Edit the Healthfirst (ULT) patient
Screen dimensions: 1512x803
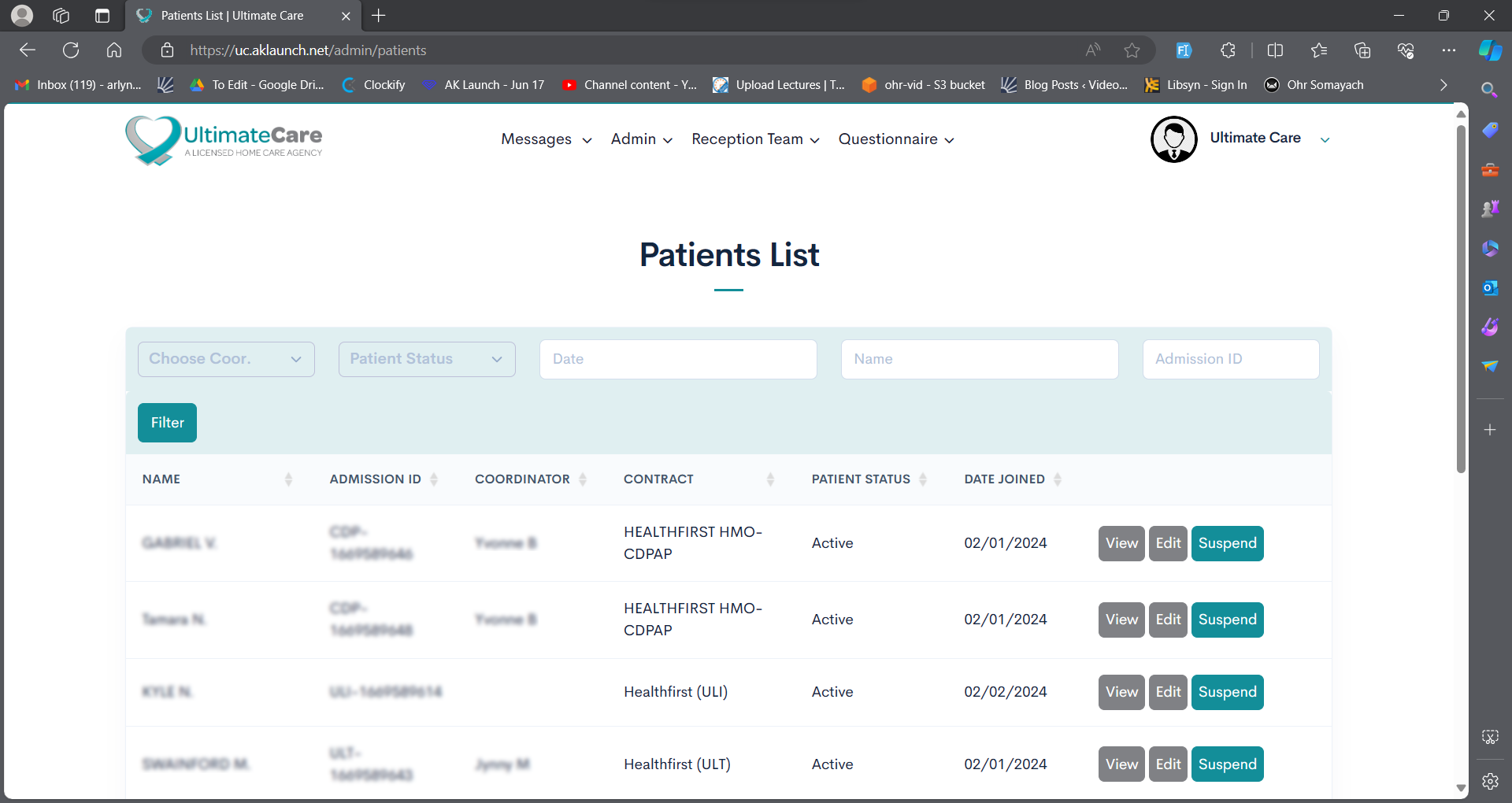[1168, 764]
